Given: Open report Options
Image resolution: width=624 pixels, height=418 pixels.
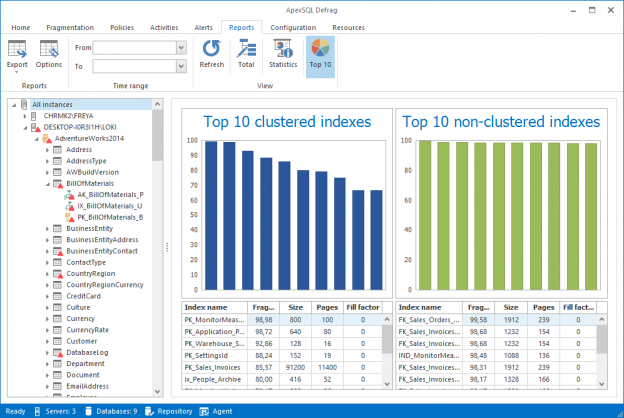Looking at the screenshot, I should [x=49, y=54].
